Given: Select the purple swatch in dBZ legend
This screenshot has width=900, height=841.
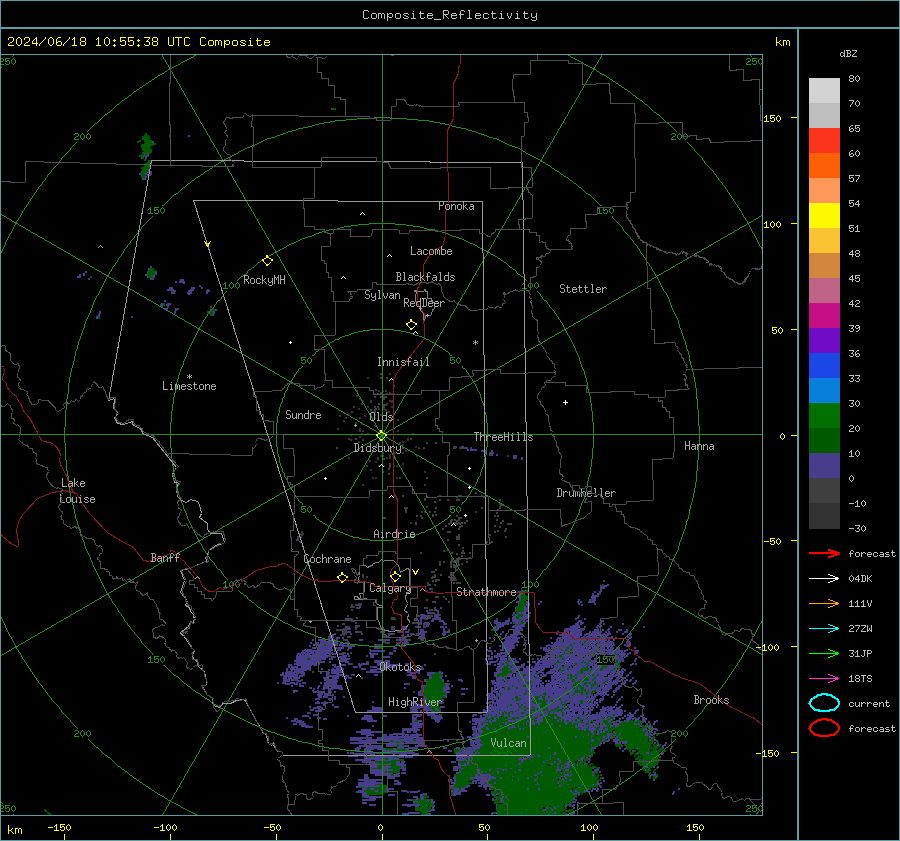Looking at the screenshot, I should click(824, 340).
